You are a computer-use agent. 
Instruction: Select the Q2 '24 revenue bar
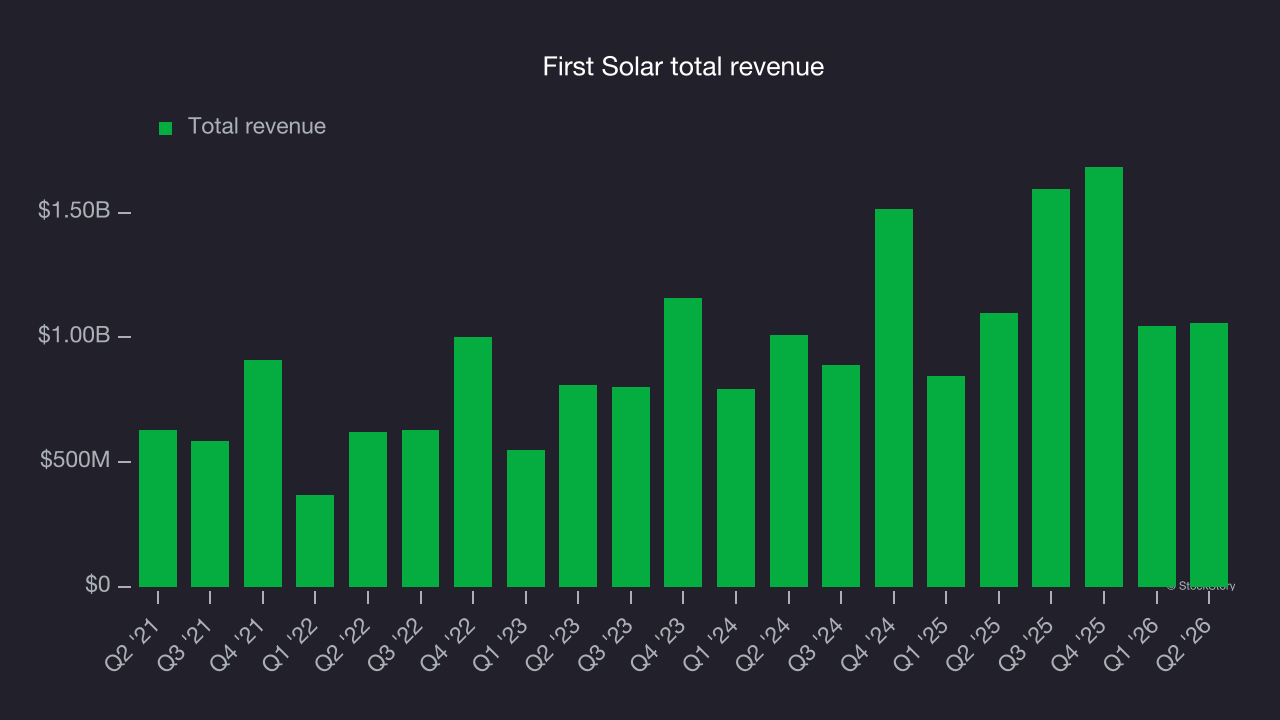pos(789,461)
